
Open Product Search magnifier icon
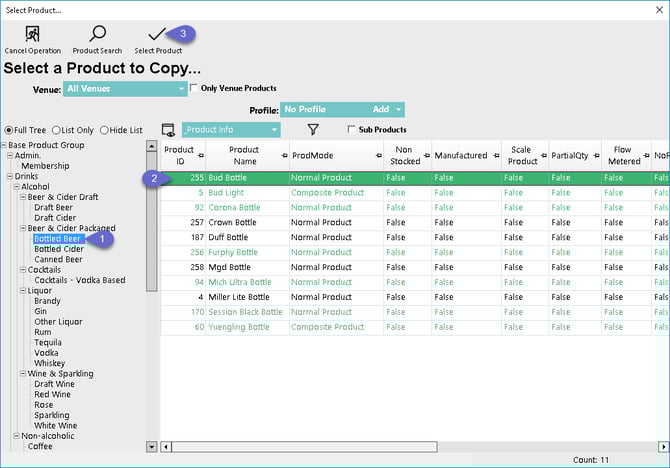pyautogui.click(x=97, y=35)
